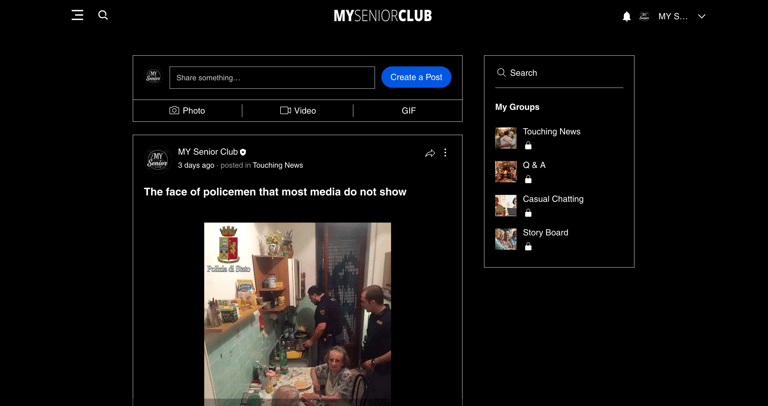Open the policemen post title
The image size is (768, 406).
pos(275,192)
